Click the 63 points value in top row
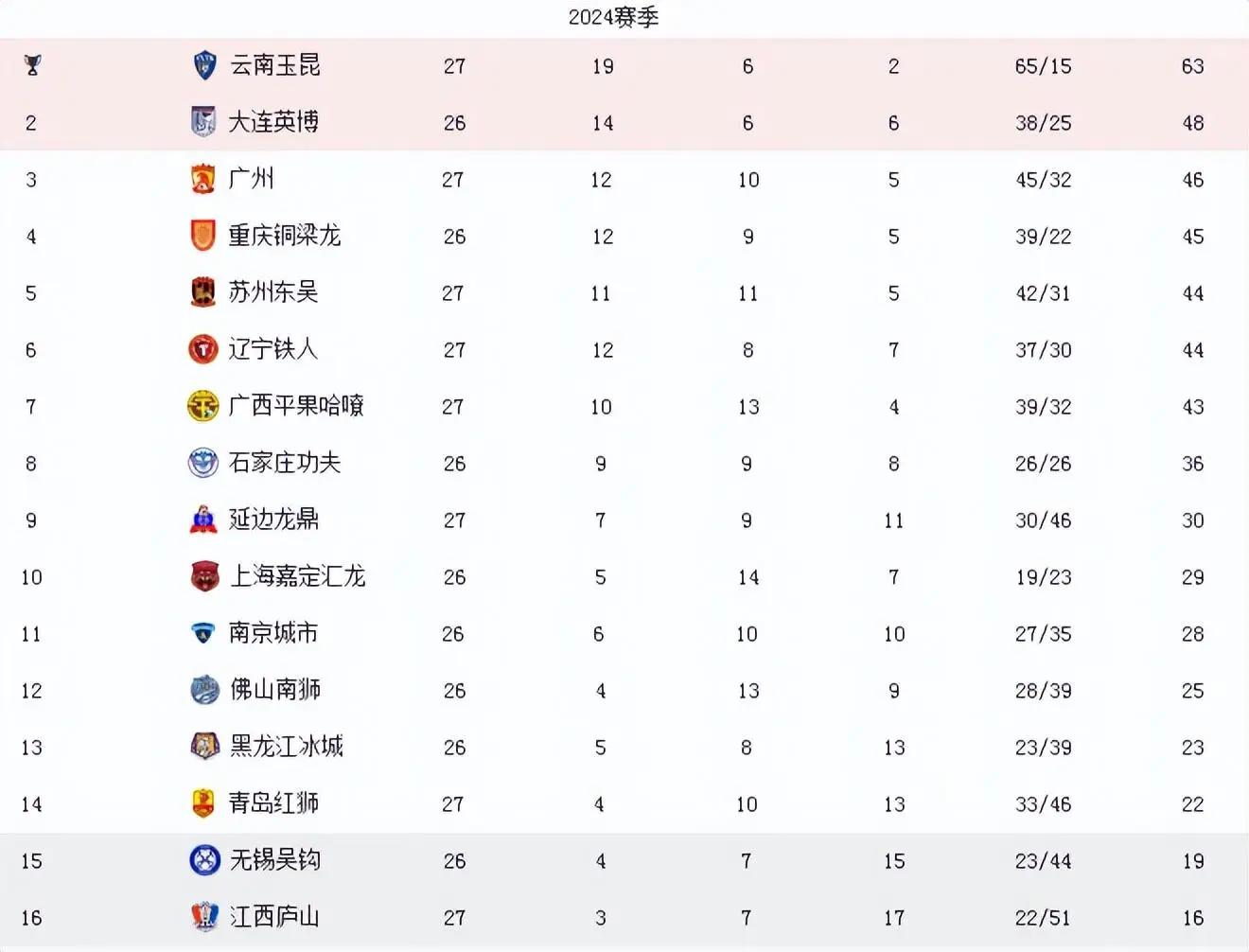This screenshot has height=952, width=1249. click(x=1192, y=66)
